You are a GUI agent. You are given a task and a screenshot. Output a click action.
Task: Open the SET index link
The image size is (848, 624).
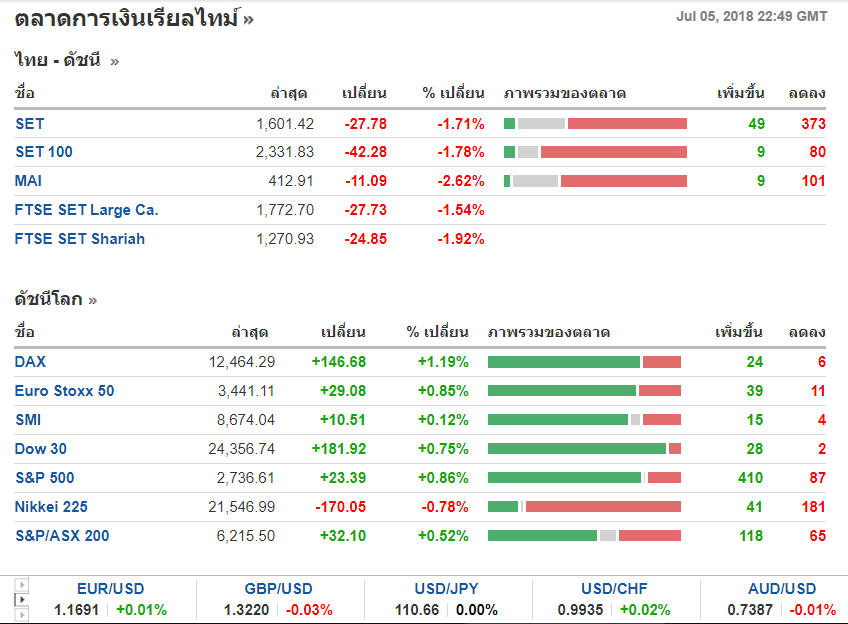[30, 124]
